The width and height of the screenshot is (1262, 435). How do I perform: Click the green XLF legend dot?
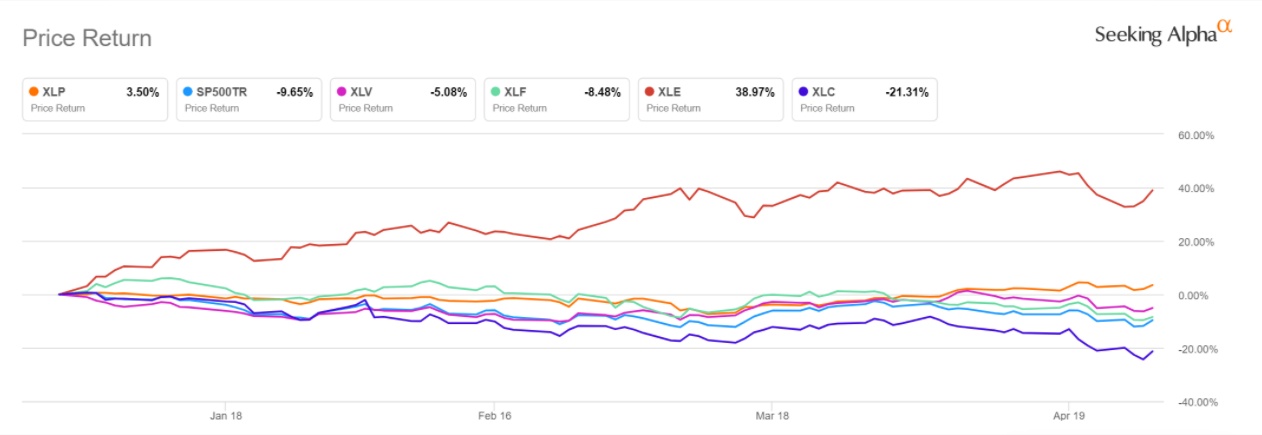tap(498, 92)
